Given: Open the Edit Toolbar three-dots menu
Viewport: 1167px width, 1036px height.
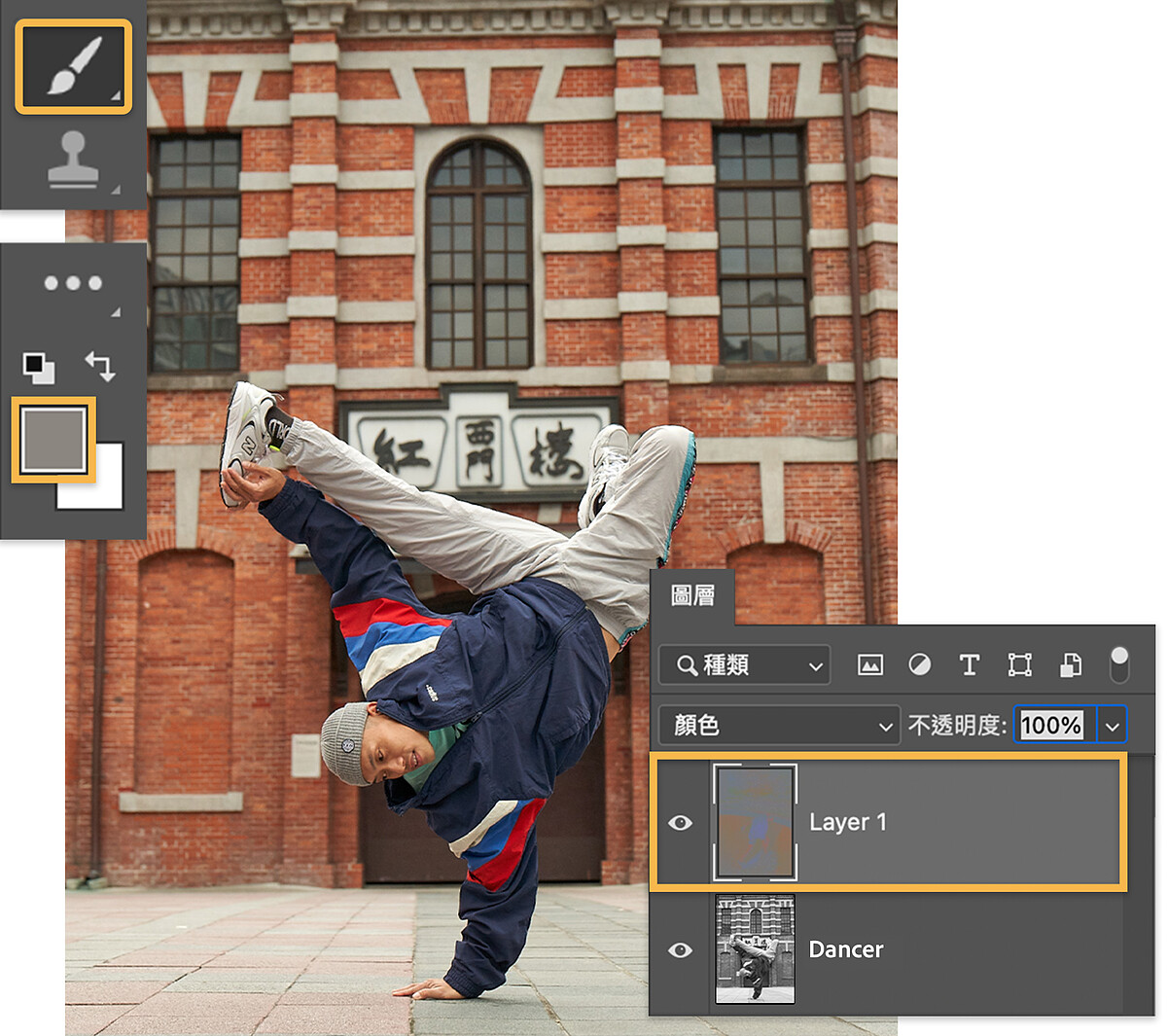Looking at the screenshot, I should click(73, 283).
